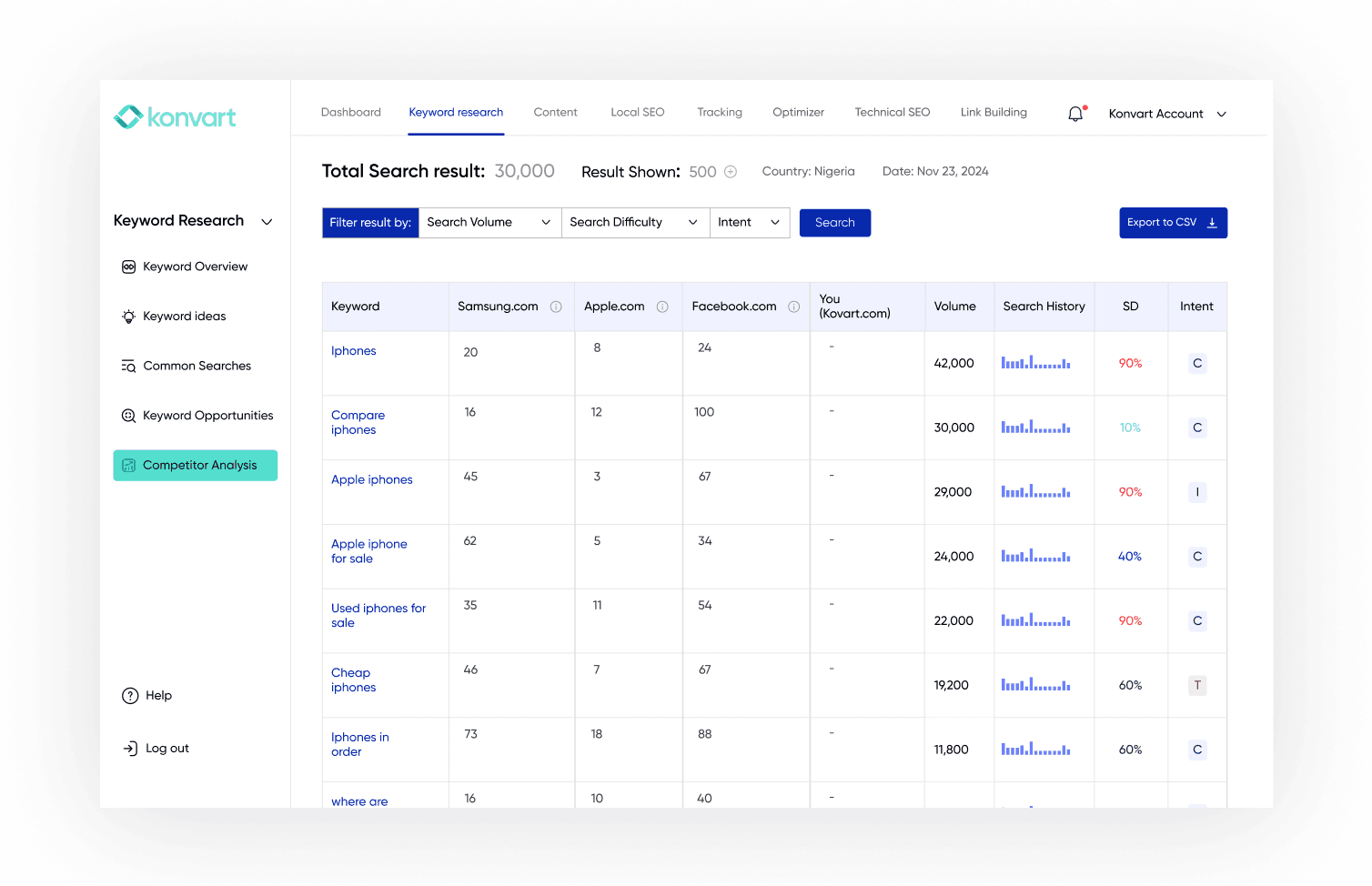Export results with Export to CSV
The width and height of the screenshot is (1372, 886).
pyautogui.click(x=1173, y=223)
